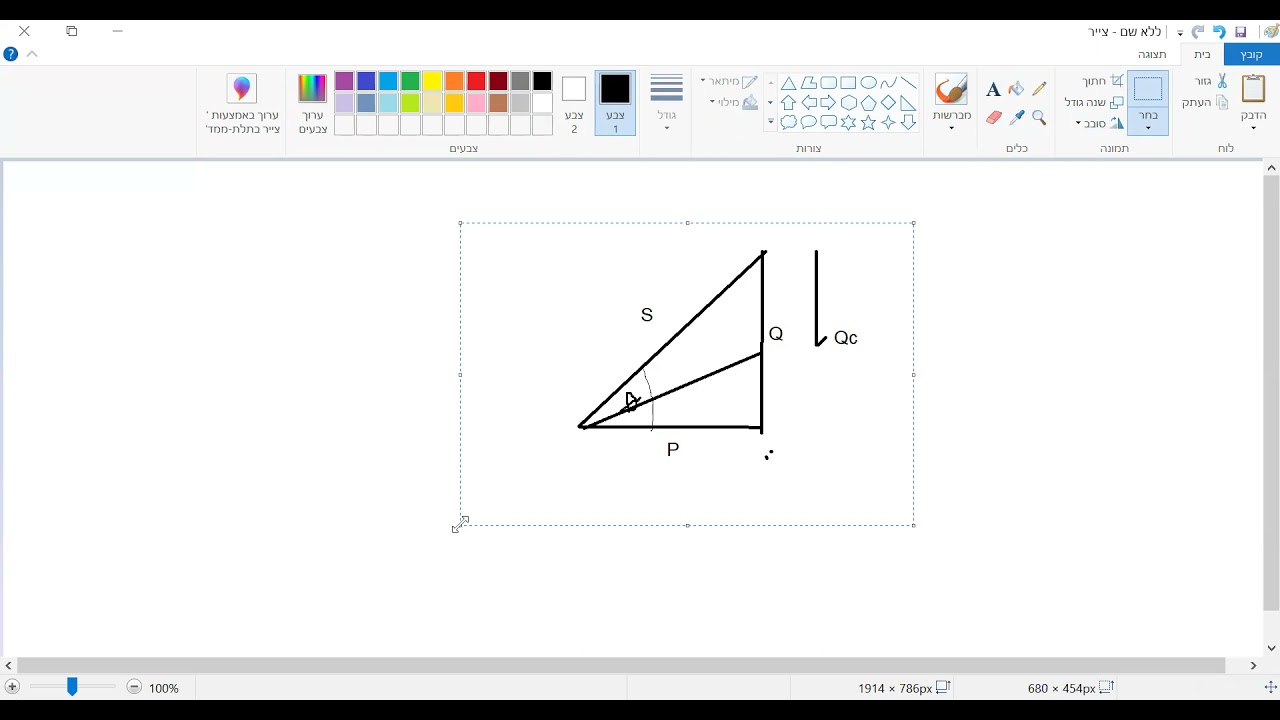
Task: Pick the purple color swatch
Action: click(344, 81)
